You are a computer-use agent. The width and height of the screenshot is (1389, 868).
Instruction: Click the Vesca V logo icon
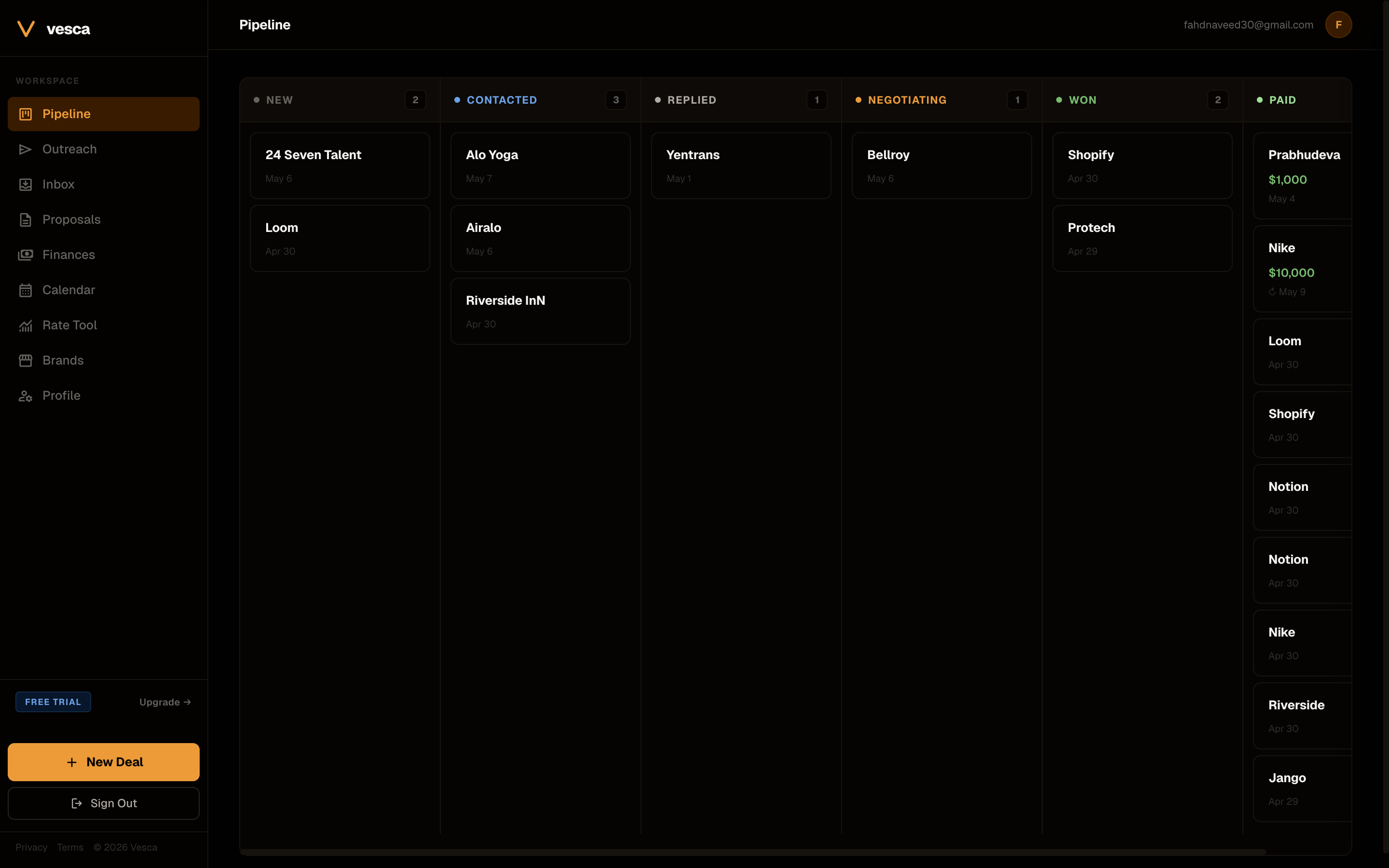click(x=26, y=29)
